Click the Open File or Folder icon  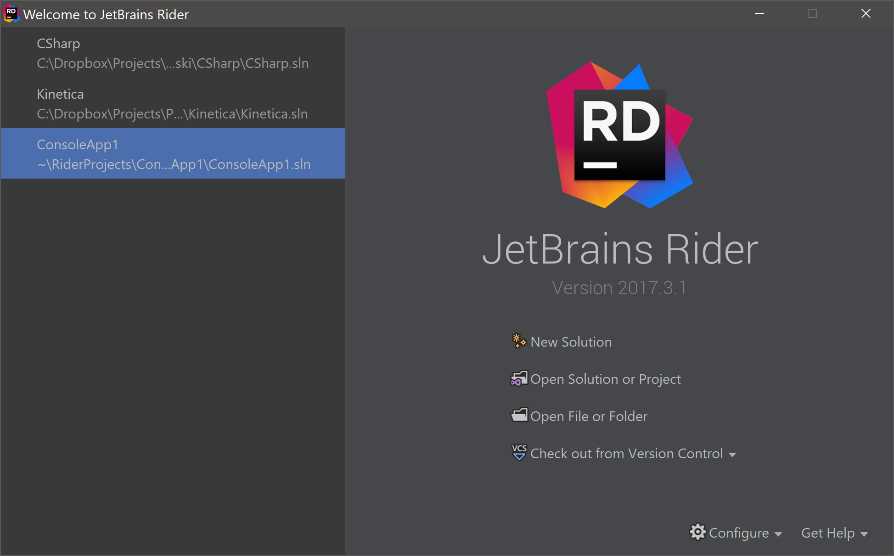[519, 415]
